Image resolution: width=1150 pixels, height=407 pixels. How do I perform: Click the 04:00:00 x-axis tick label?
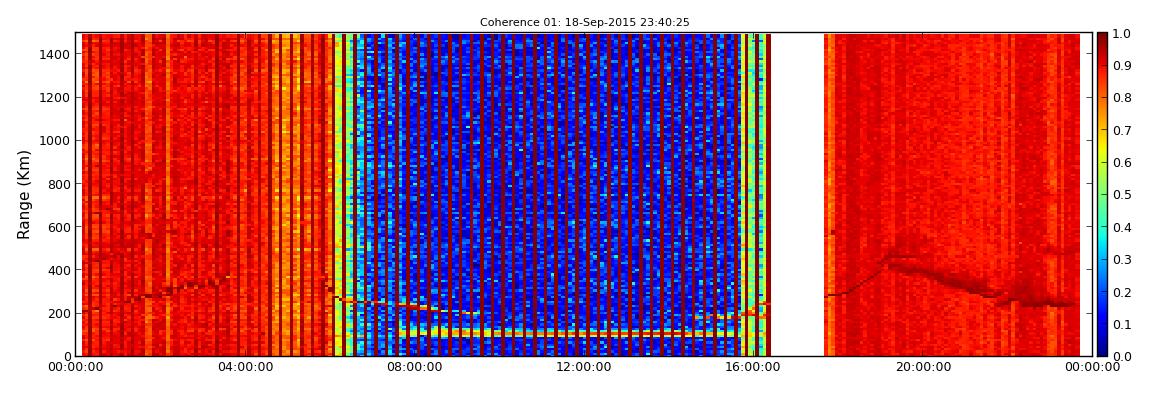tap(246, 367)
